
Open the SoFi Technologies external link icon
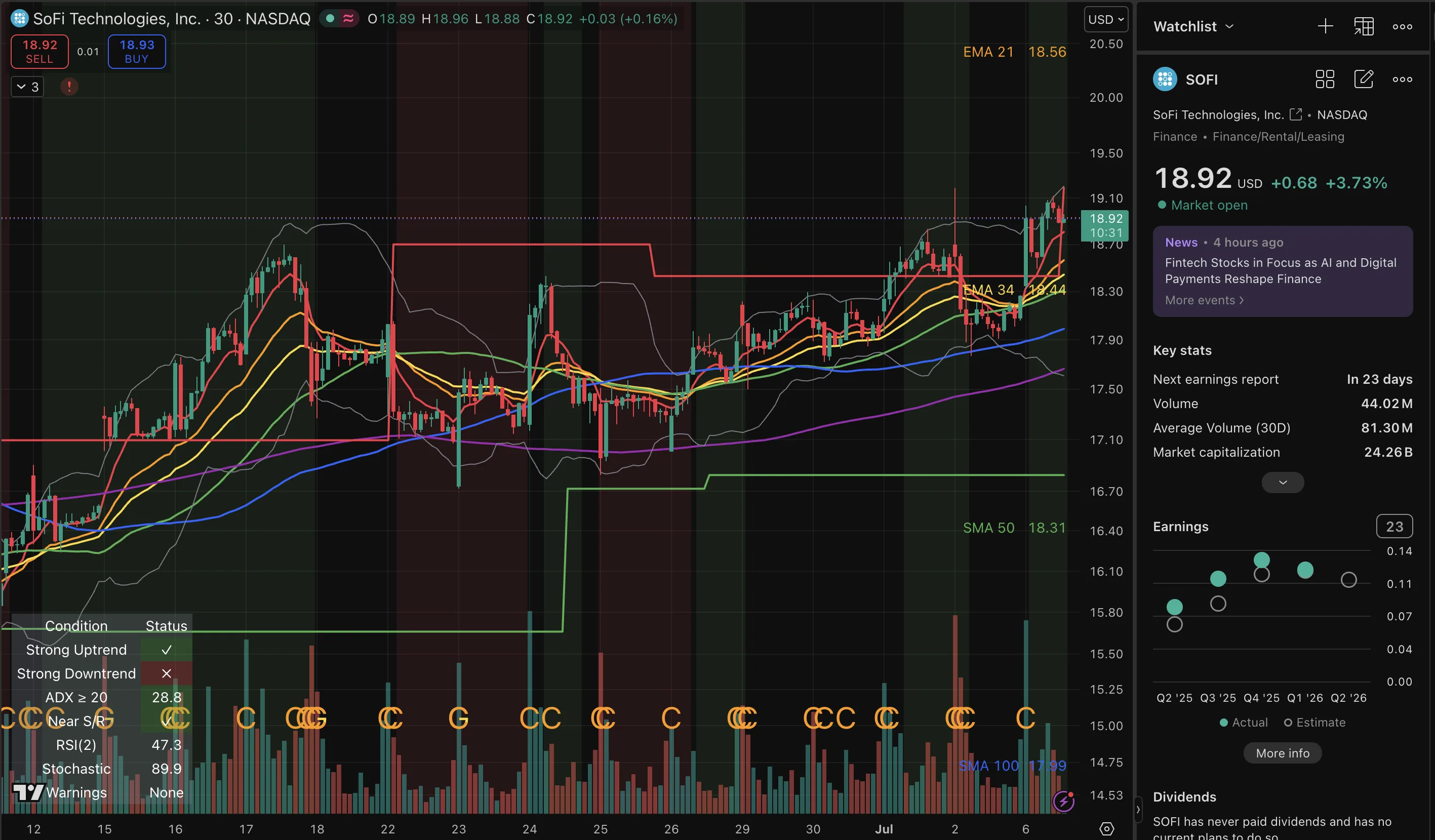1295,114
